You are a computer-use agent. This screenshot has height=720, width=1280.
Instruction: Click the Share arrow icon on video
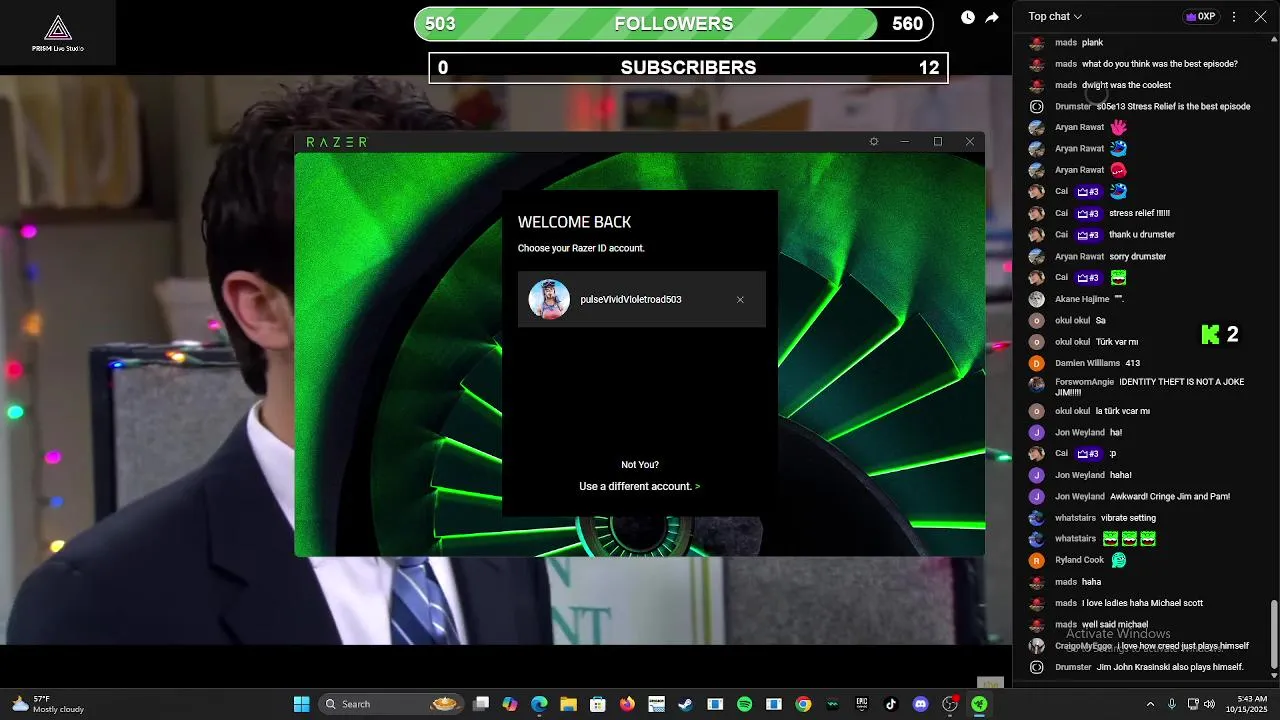point(992,17)
